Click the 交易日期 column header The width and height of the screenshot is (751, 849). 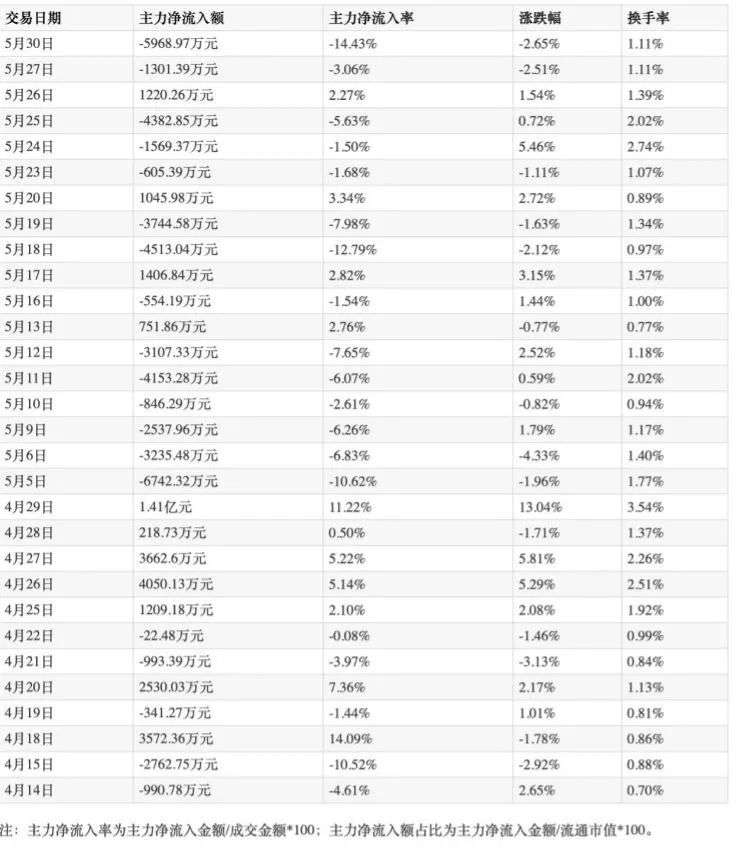33,18
